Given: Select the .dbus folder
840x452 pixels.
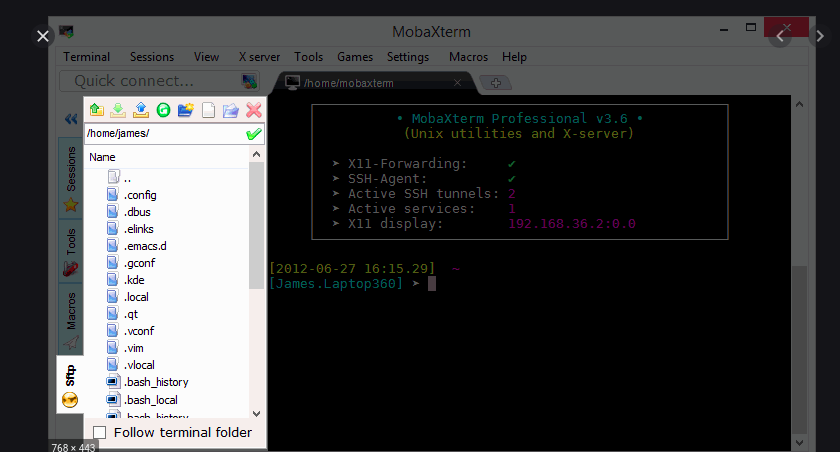Looking at the screenshot, I should tap(129, 212).
